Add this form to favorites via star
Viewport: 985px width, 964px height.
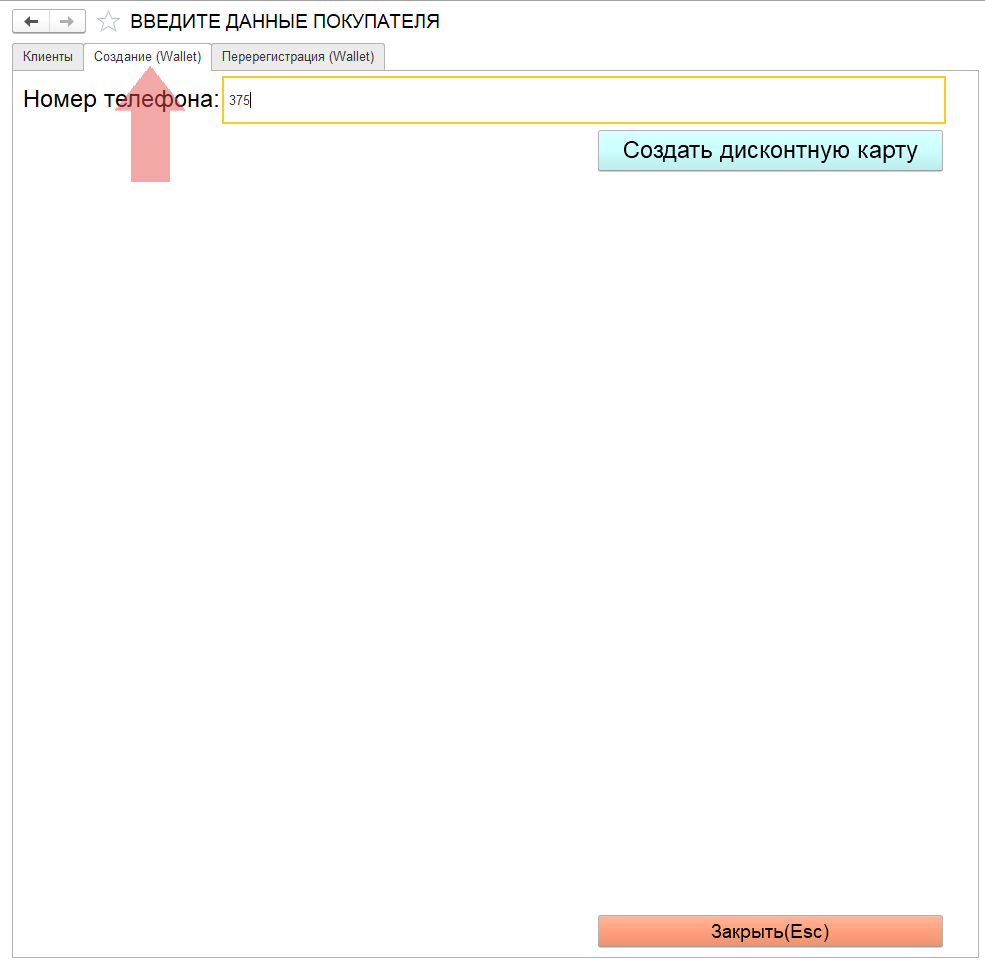tap(108, 21)
